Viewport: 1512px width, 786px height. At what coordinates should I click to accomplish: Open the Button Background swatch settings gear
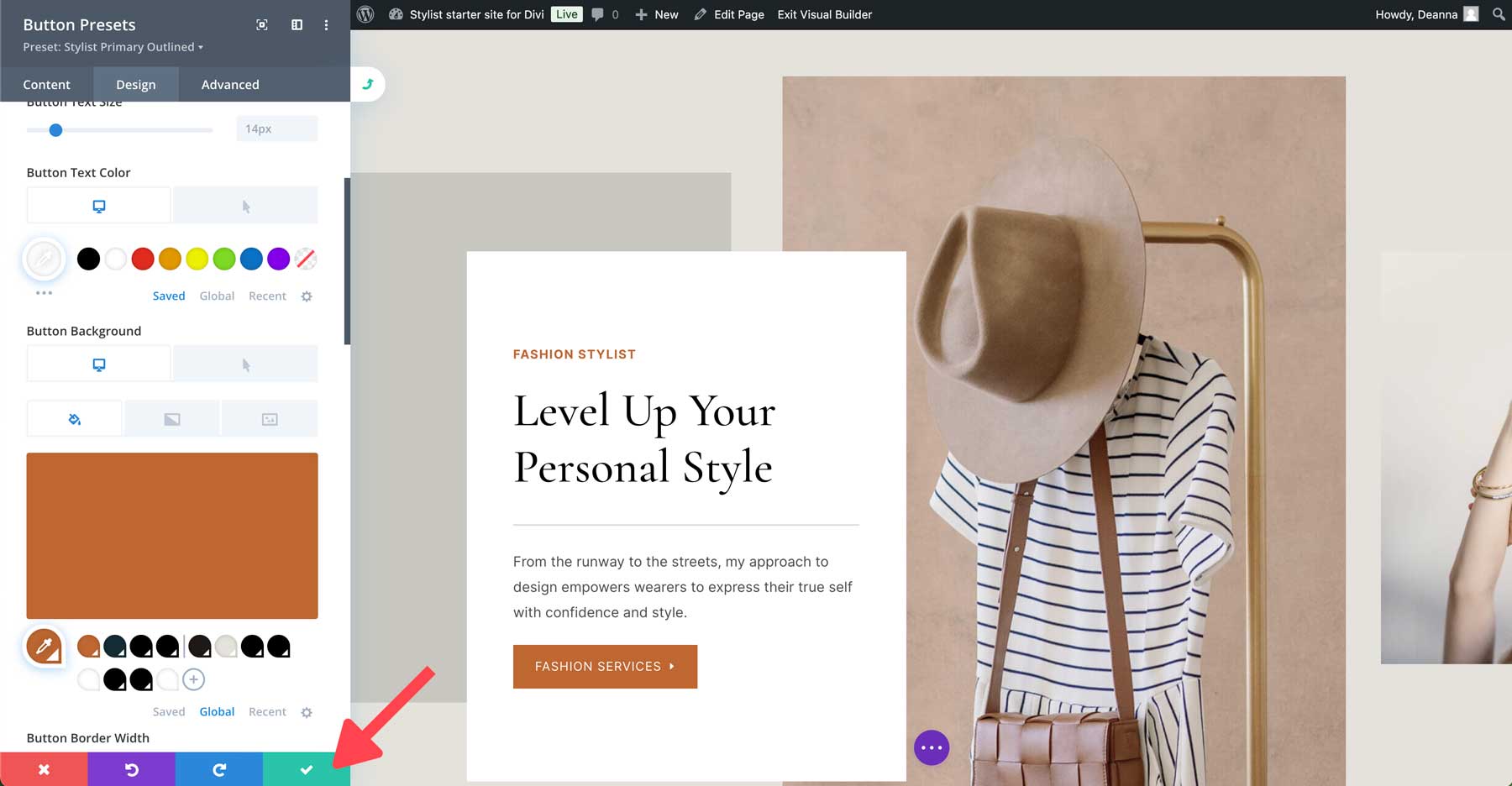point(307,712)
